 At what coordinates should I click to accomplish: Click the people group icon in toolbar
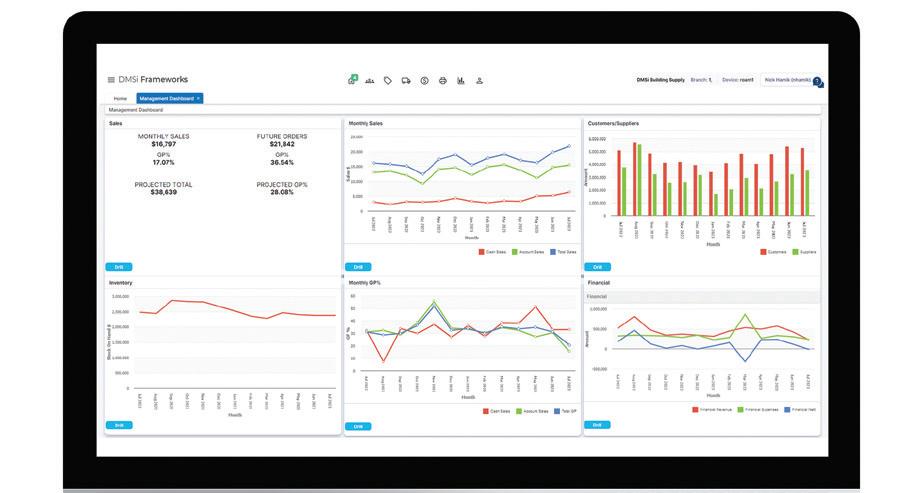(369, 81)
